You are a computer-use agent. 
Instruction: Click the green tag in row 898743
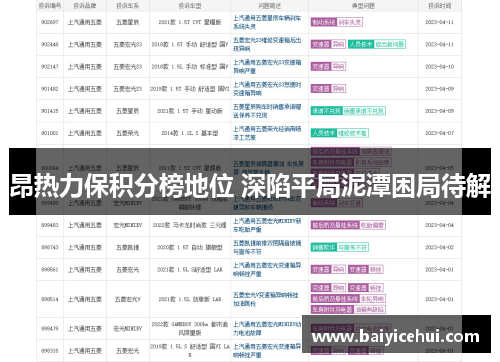coord(323,247)
